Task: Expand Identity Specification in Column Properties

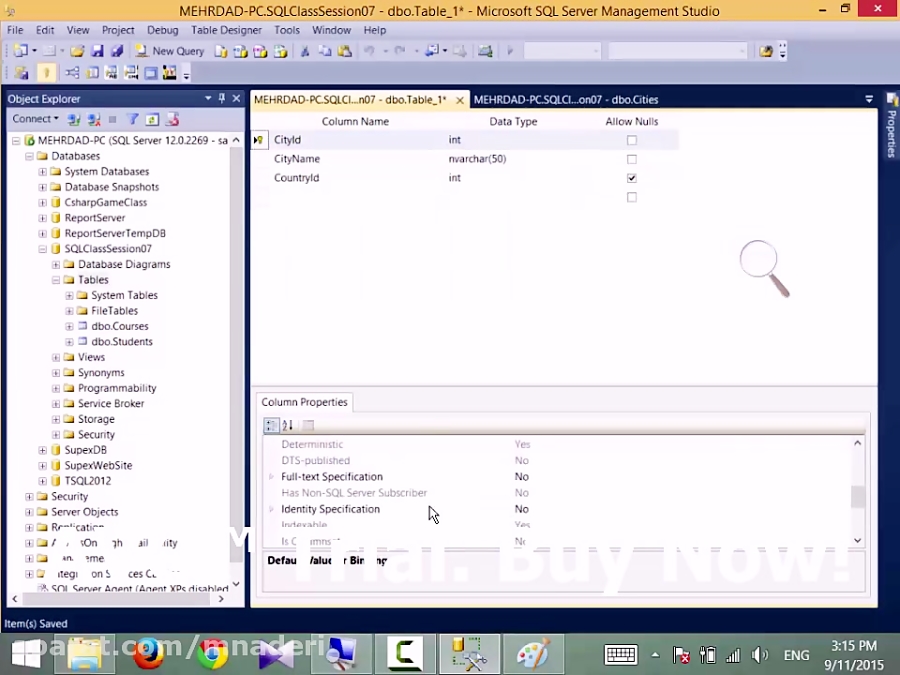Action: (271, 509)
